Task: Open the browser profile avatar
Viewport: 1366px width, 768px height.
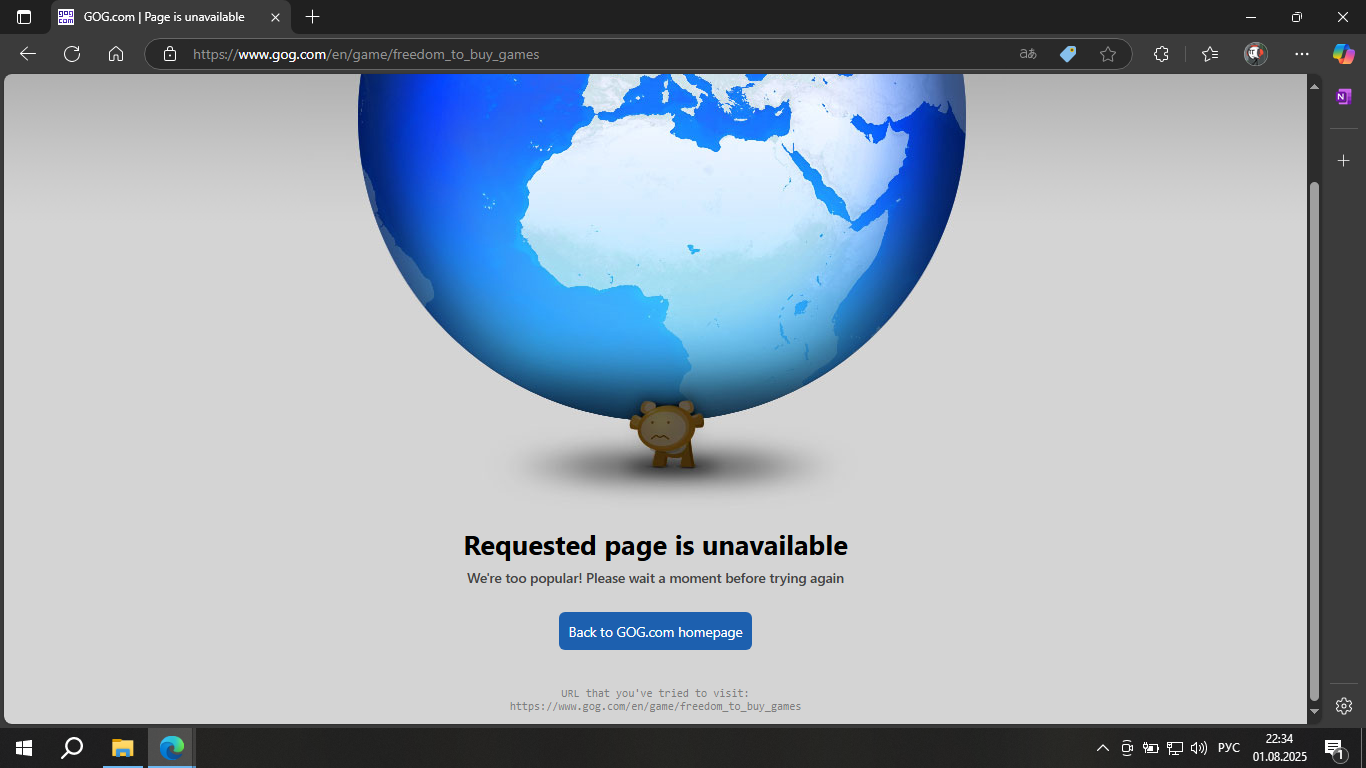Action: click(x=1256, y=54)
